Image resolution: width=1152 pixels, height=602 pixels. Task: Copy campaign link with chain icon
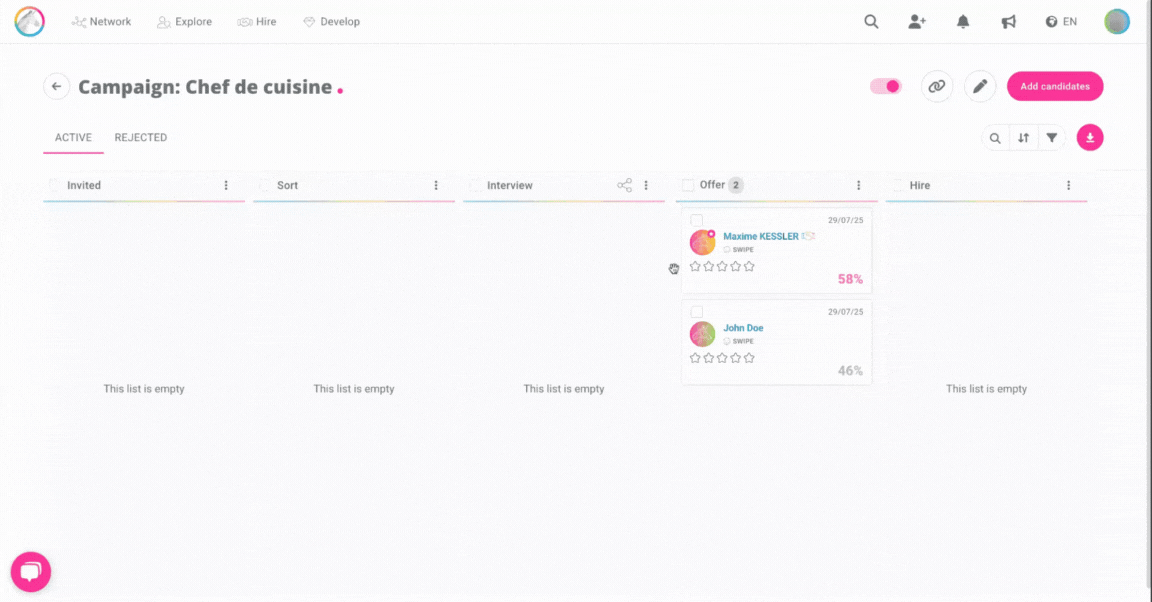tap(937, 87)
